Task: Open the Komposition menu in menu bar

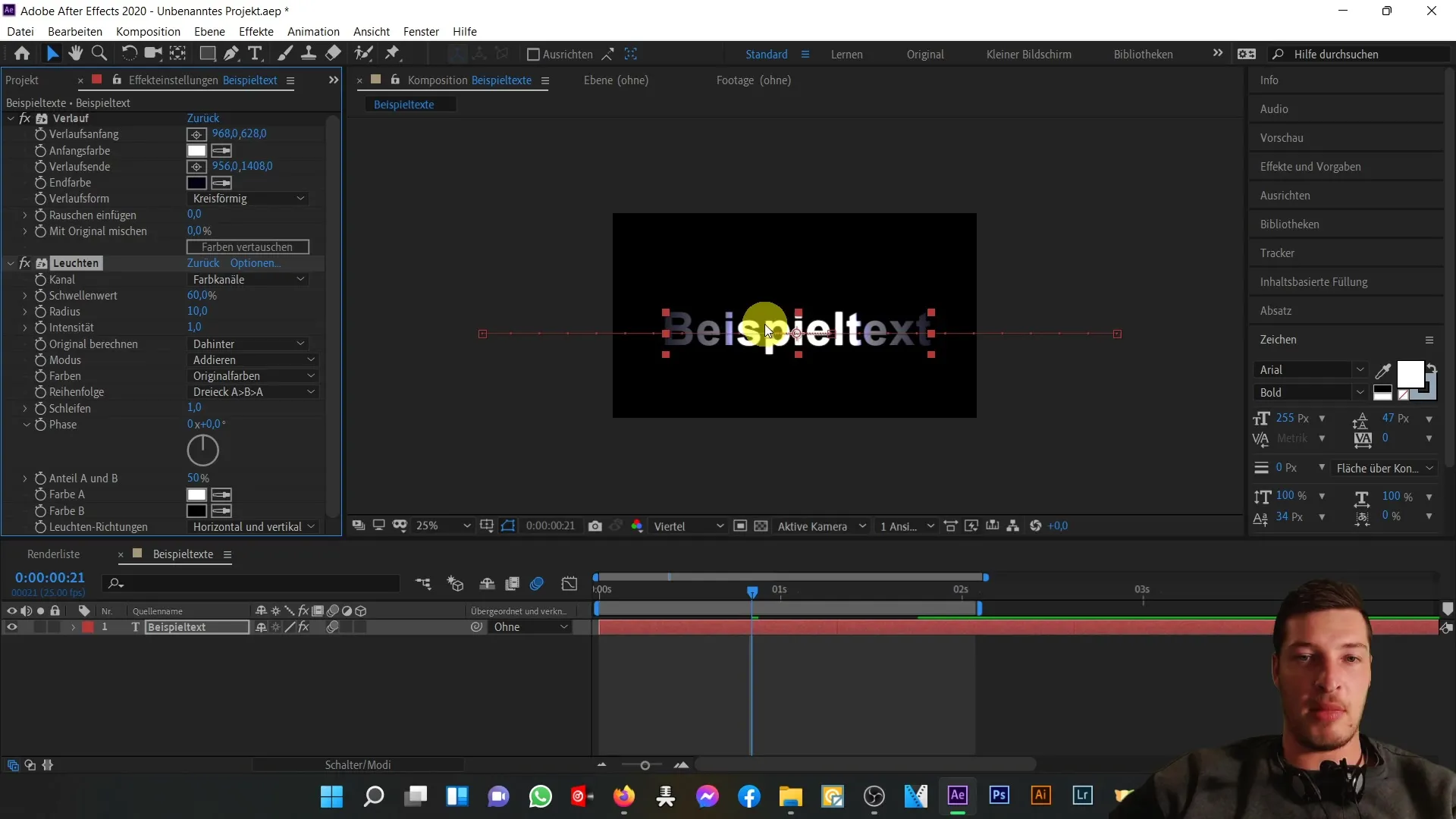Action: (148, 31)
